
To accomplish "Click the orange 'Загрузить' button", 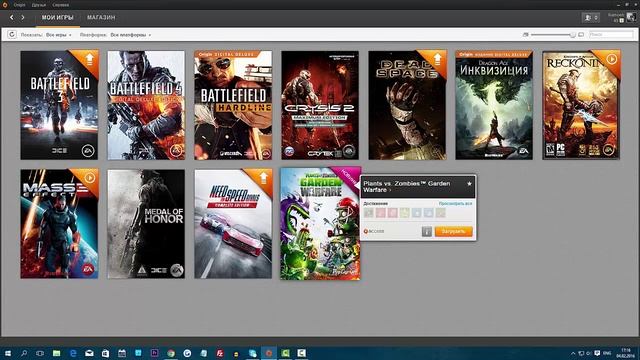I will pos(454,231).
